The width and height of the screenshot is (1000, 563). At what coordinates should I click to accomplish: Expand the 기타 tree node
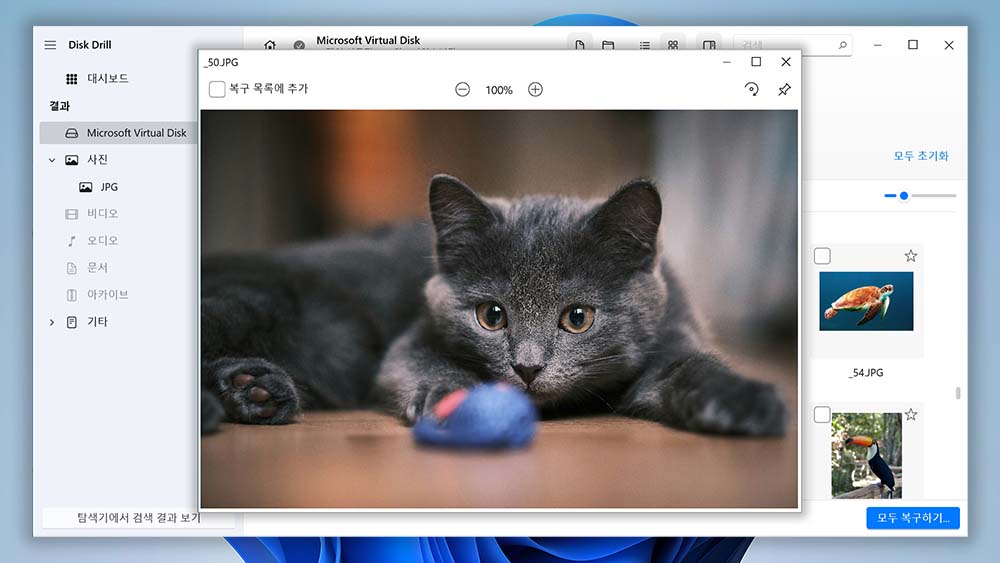(52, 323)
